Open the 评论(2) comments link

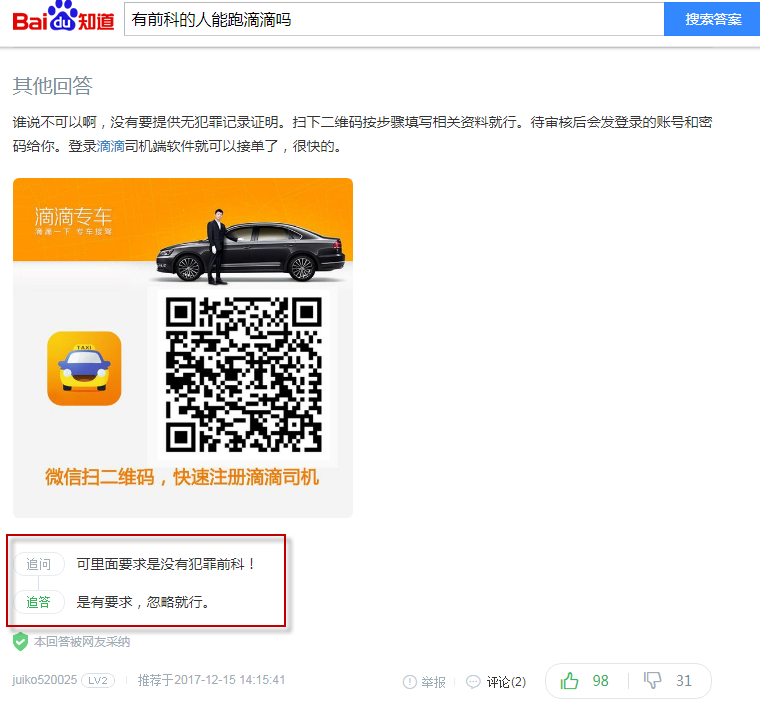506,682
